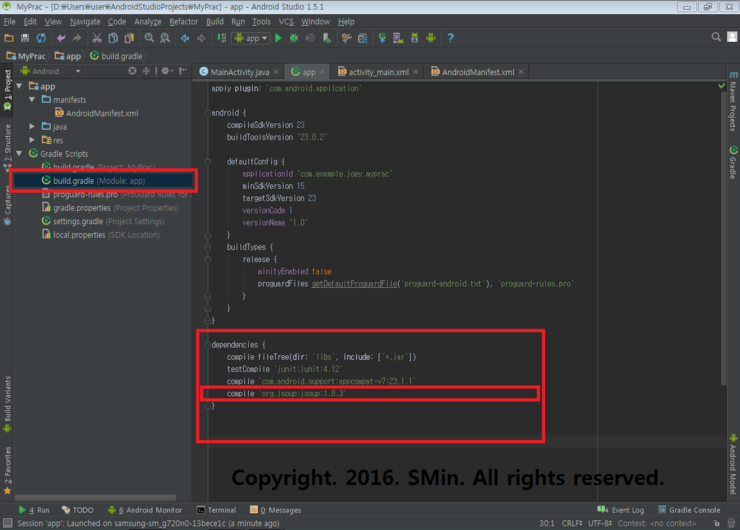Open the Messages tool window
Viewport: 740px width, 530px height.
point(276,510)
